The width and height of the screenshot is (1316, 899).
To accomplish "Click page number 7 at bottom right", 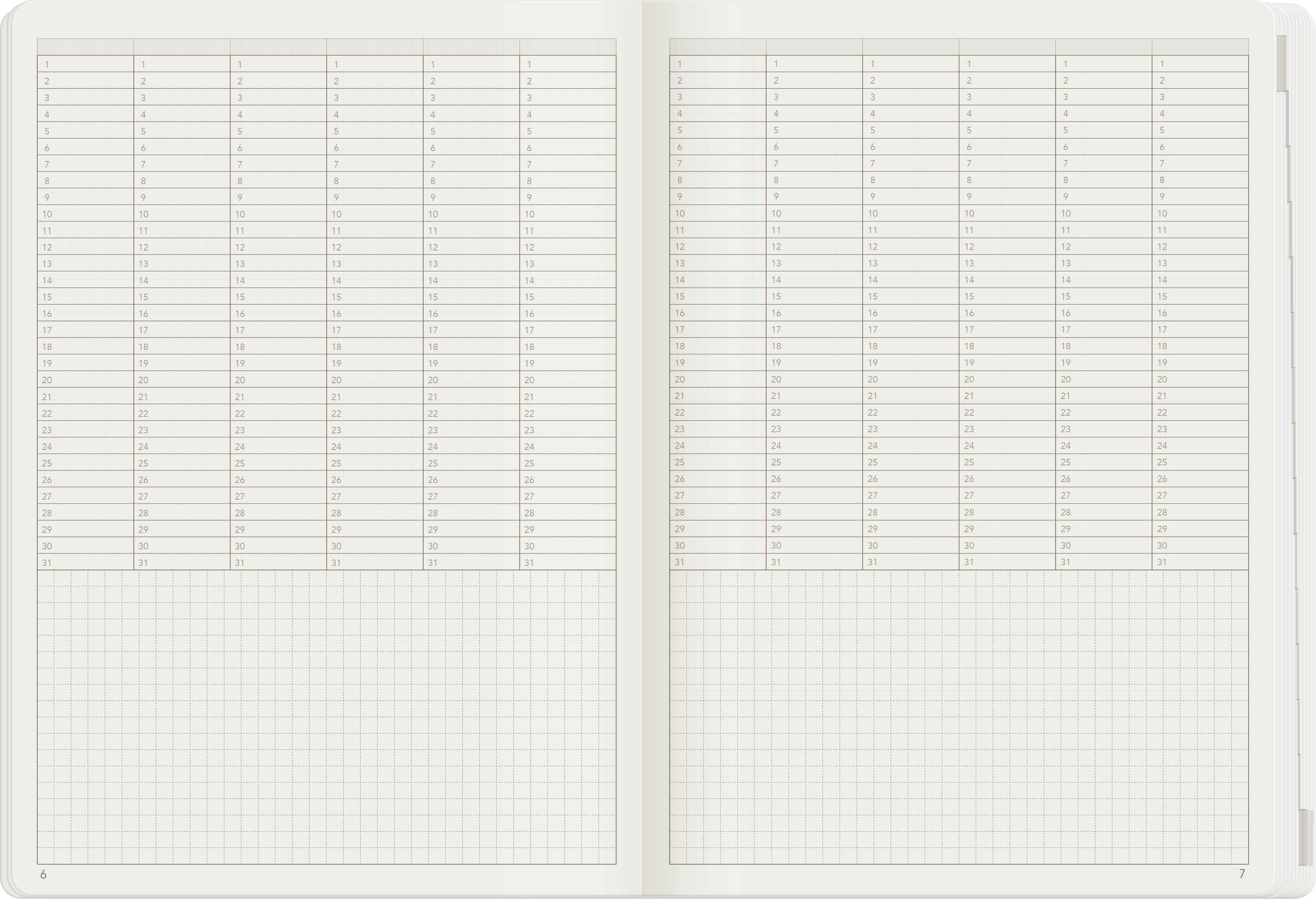I will (x=1242, y=873).
